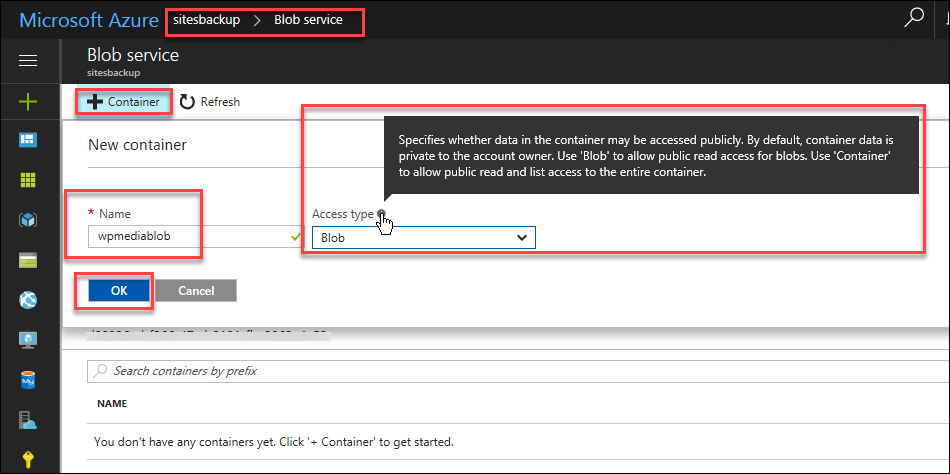Click the NAME column header
Viewport: 950px width, 474px height.
111,403
